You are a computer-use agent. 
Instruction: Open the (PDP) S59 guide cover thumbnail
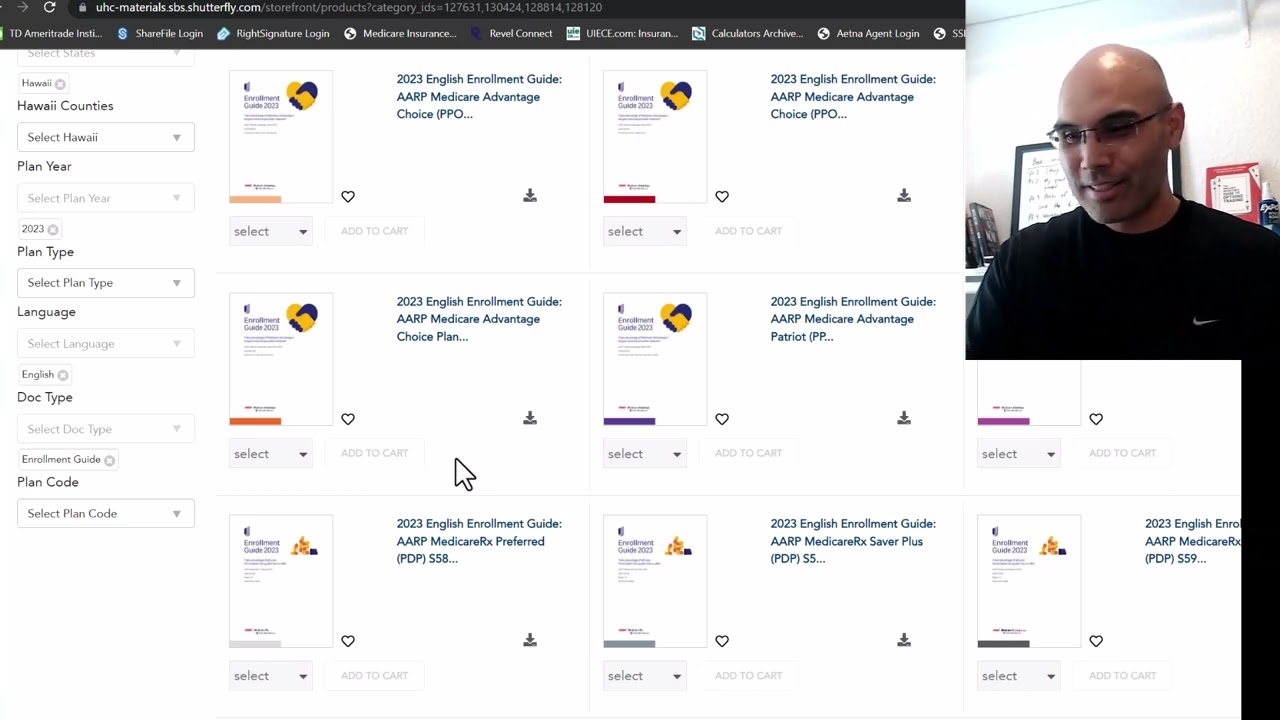(x=1029, y=581)
